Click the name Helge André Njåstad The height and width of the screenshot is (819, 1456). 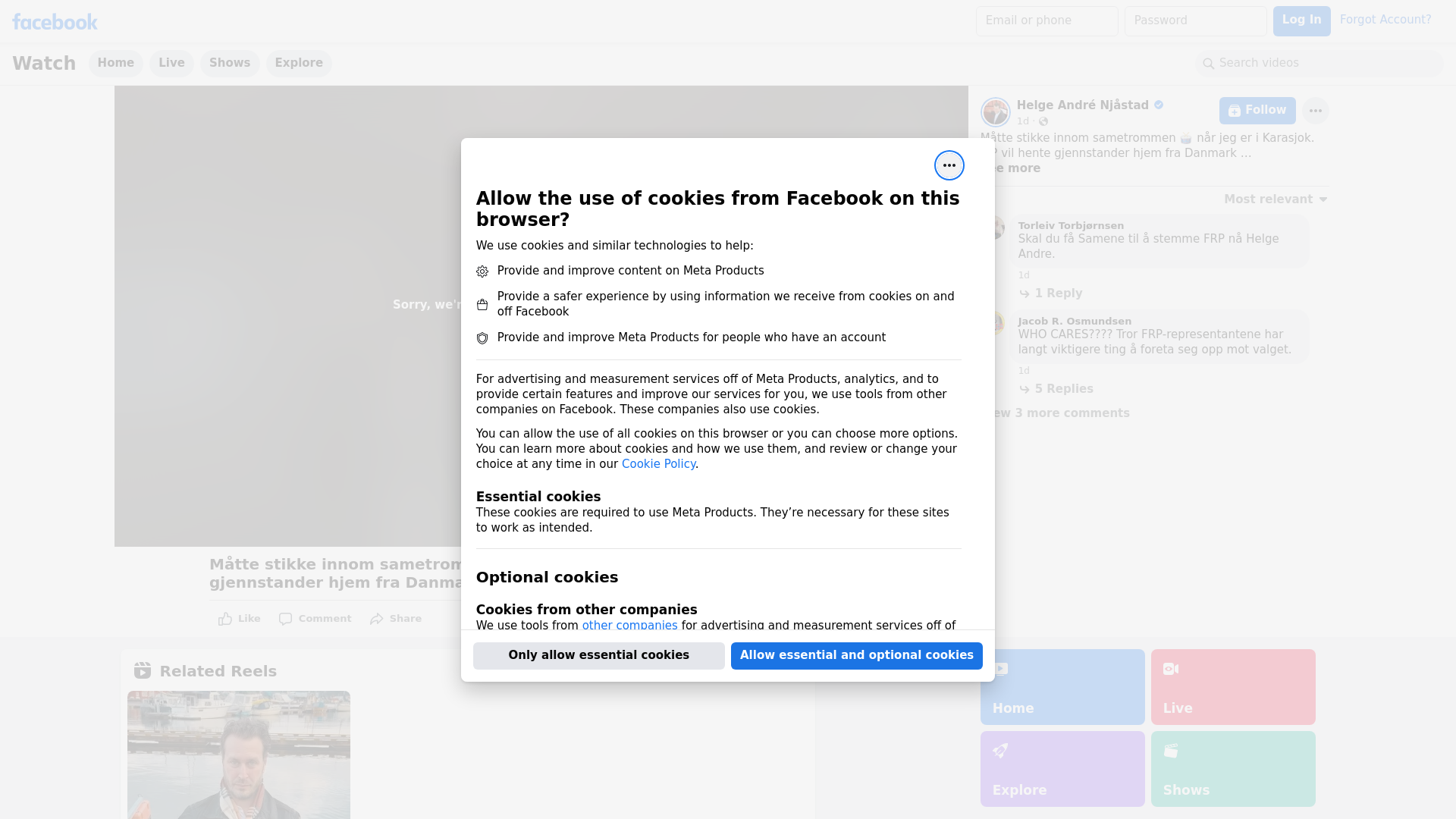click(x=1082, y=105)
